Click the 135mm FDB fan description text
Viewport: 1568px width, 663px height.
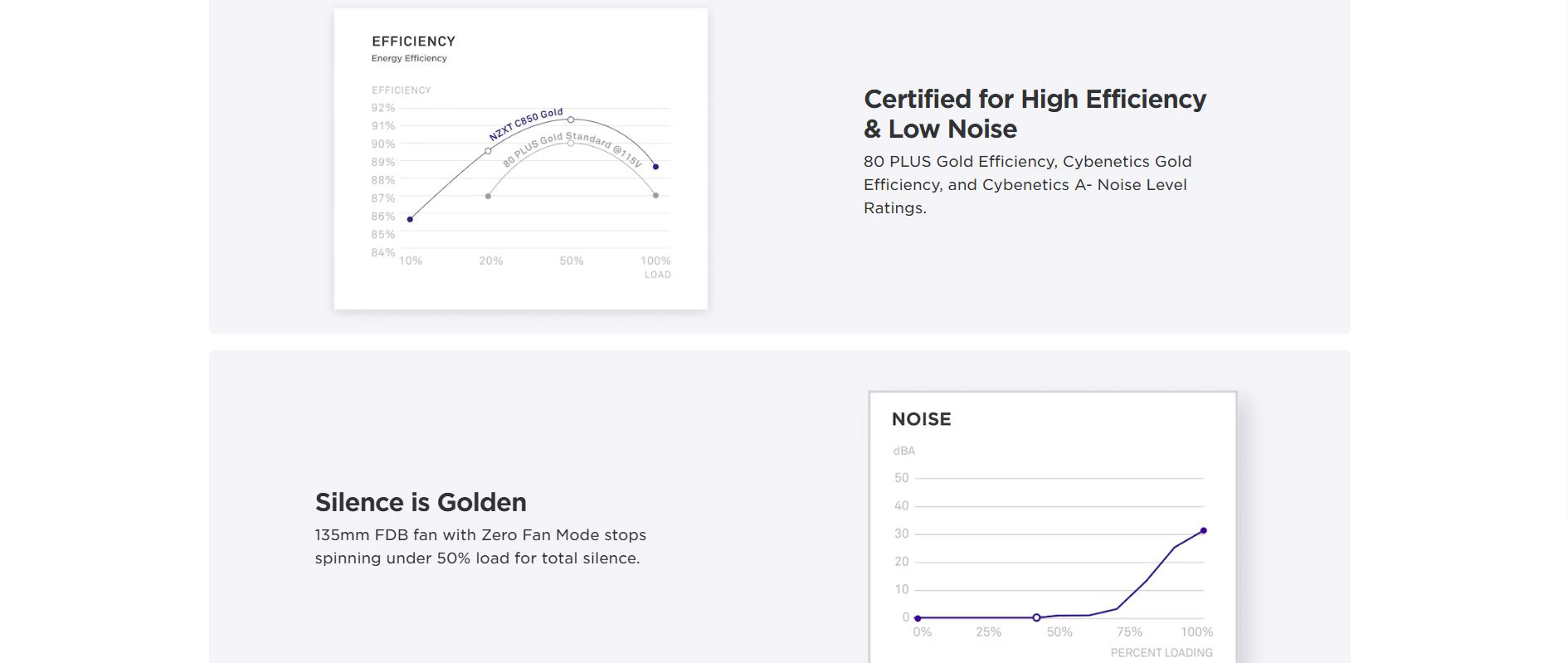pyautogui.click(x=480, y=546)
